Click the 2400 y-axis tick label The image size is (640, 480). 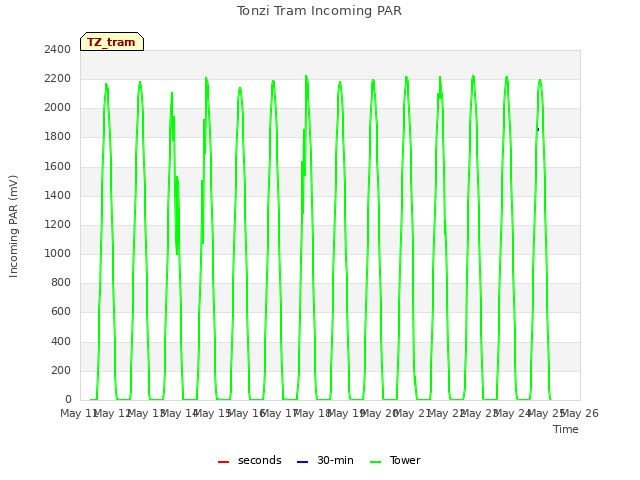[x=58, y=49]
